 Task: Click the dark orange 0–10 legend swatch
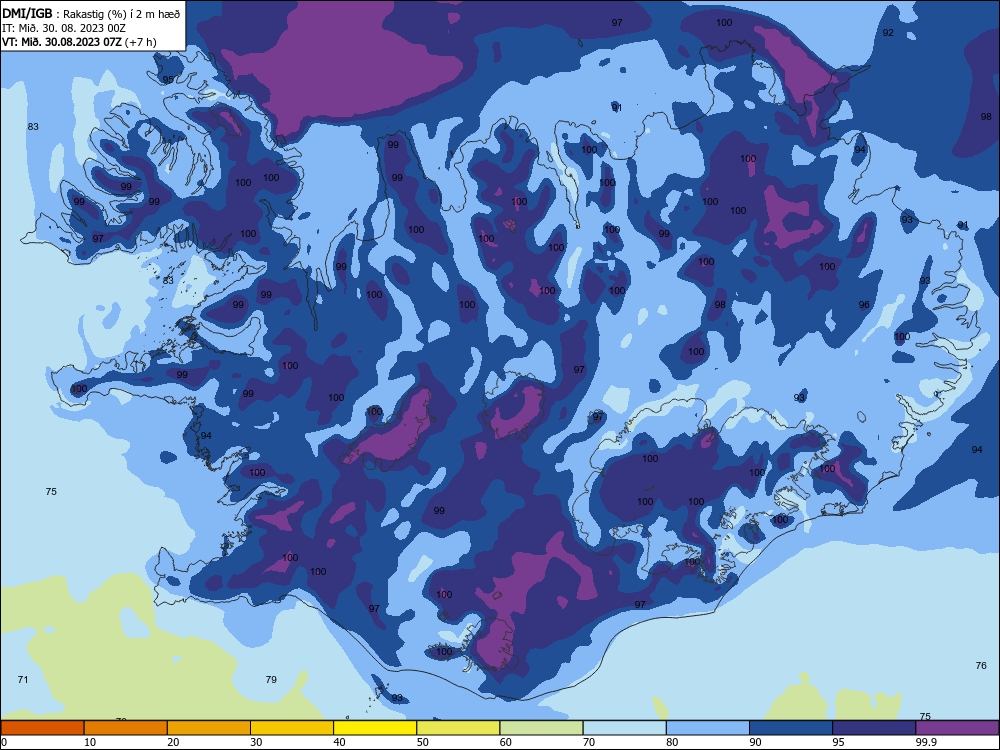42,728
